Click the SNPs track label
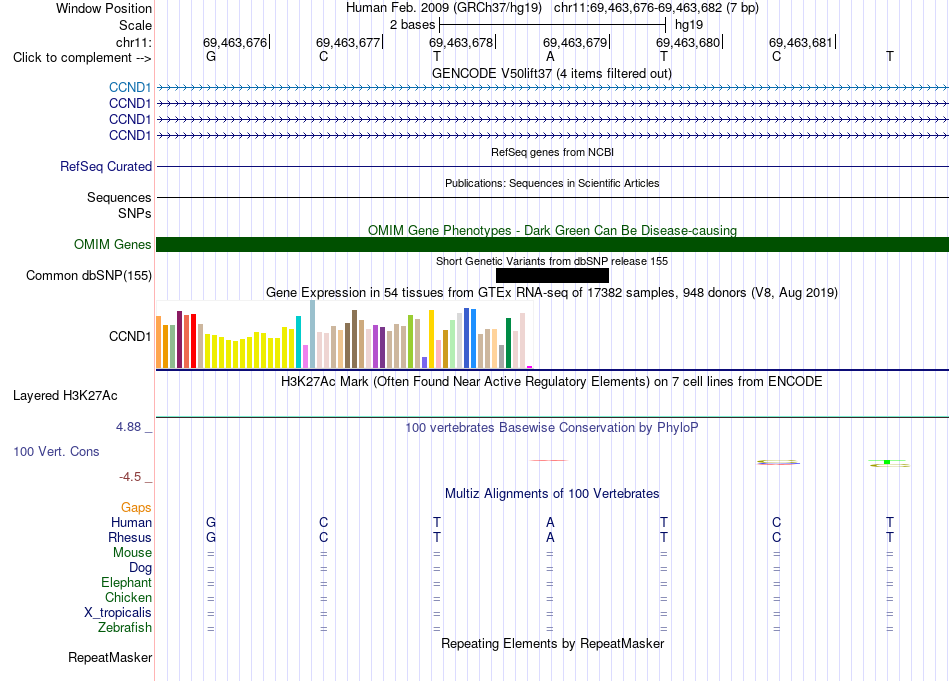This screenshot has height=681, width=950. 135,213
